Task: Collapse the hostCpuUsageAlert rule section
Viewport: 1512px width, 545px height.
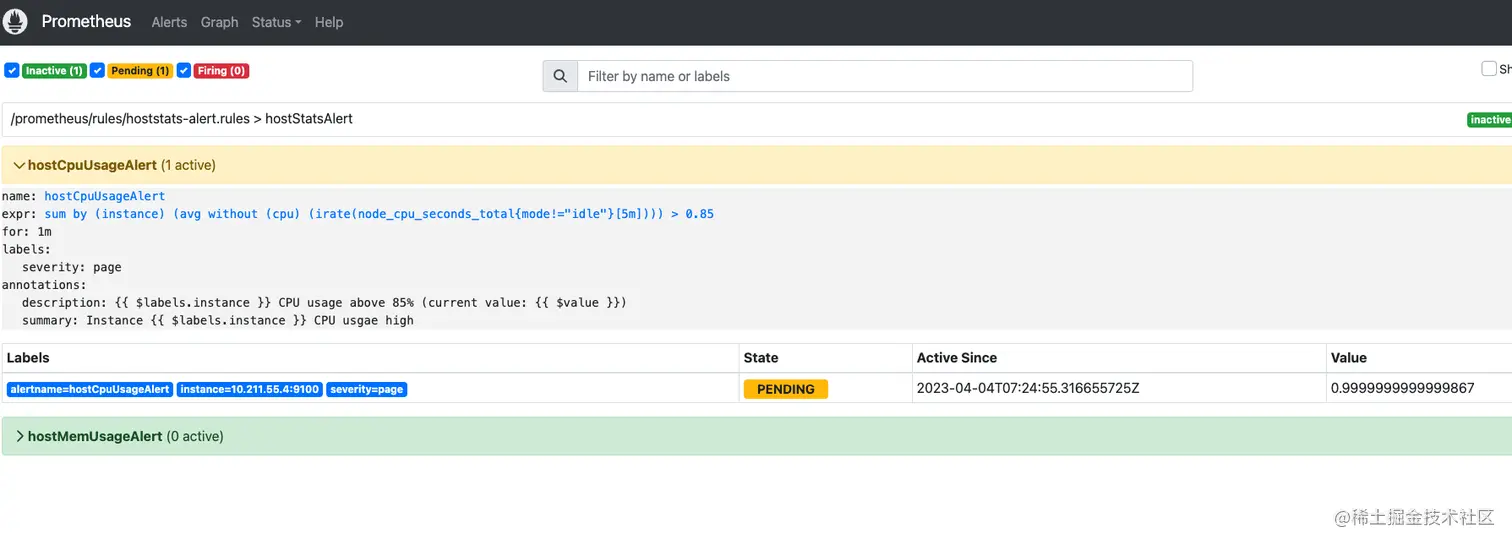Action: pyautogui.click(x=20, y=165)
